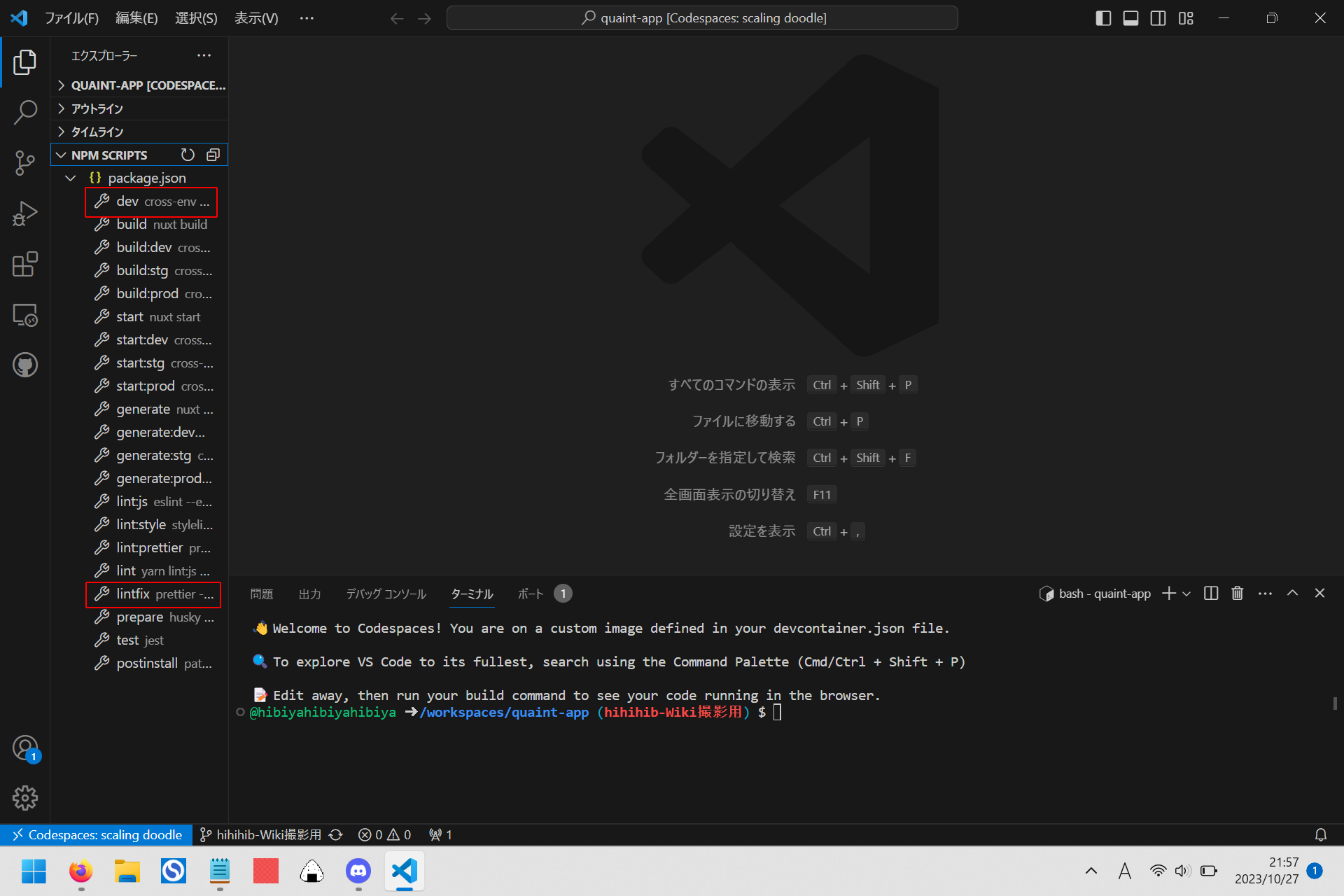Open the Manage gear icon

[25, 798]
